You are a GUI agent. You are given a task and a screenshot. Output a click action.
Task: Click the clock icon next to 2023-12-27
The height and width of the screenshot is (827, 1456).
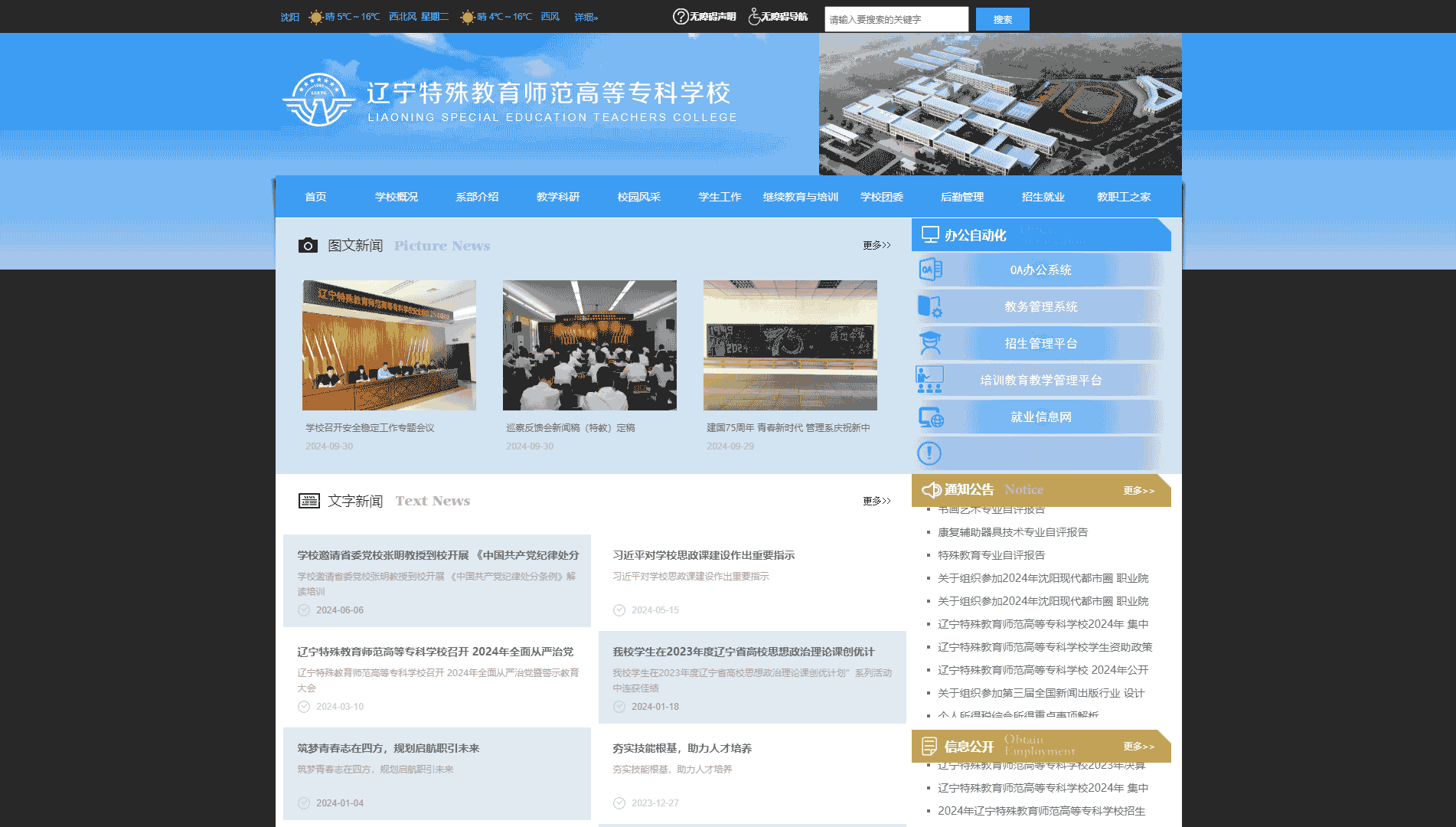tap(619, 803)
